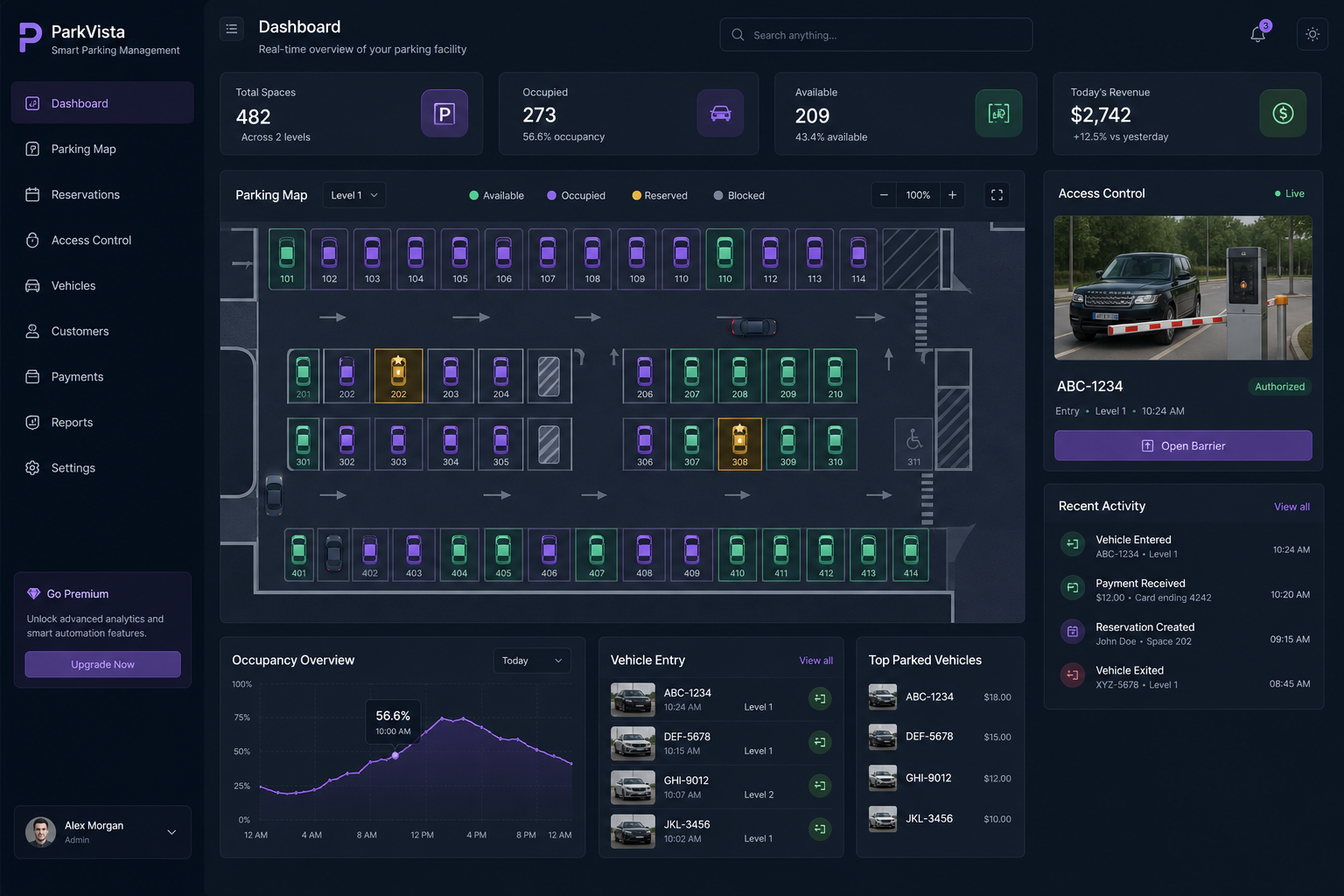The image size is (1344, 896).
Task: Click View all in Vehicle Entry
Action: pos(815,661)
